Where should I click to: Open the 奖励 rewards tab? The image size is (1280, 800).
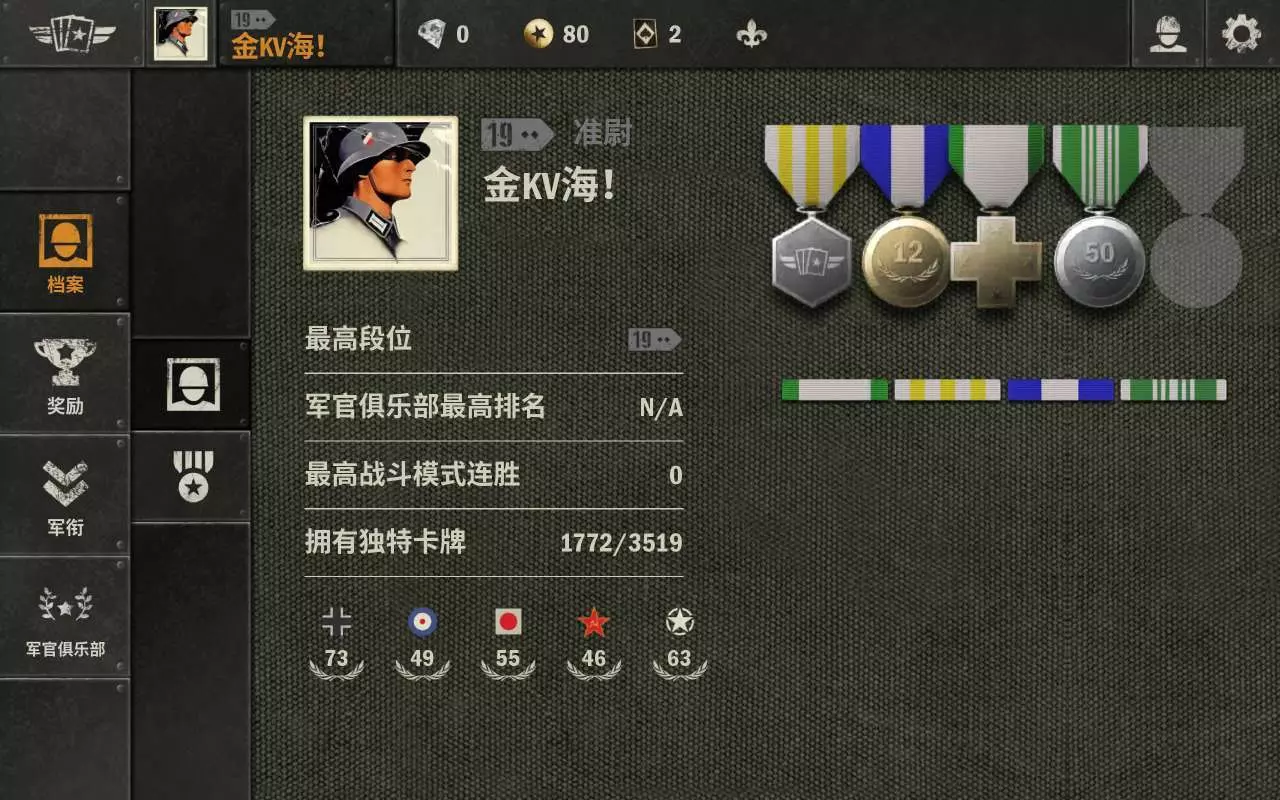click(65, 376)
